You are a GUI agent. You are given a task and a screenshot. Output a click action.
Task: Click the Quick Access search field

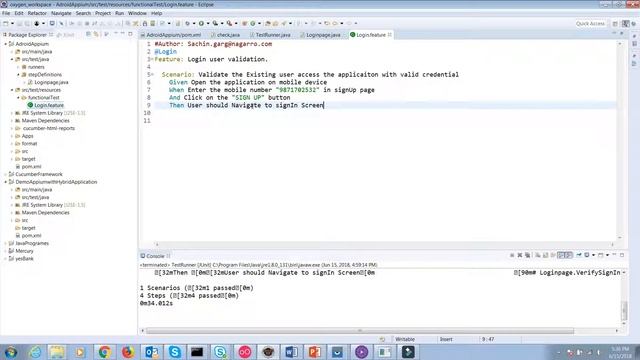click(x=590, y=24)
